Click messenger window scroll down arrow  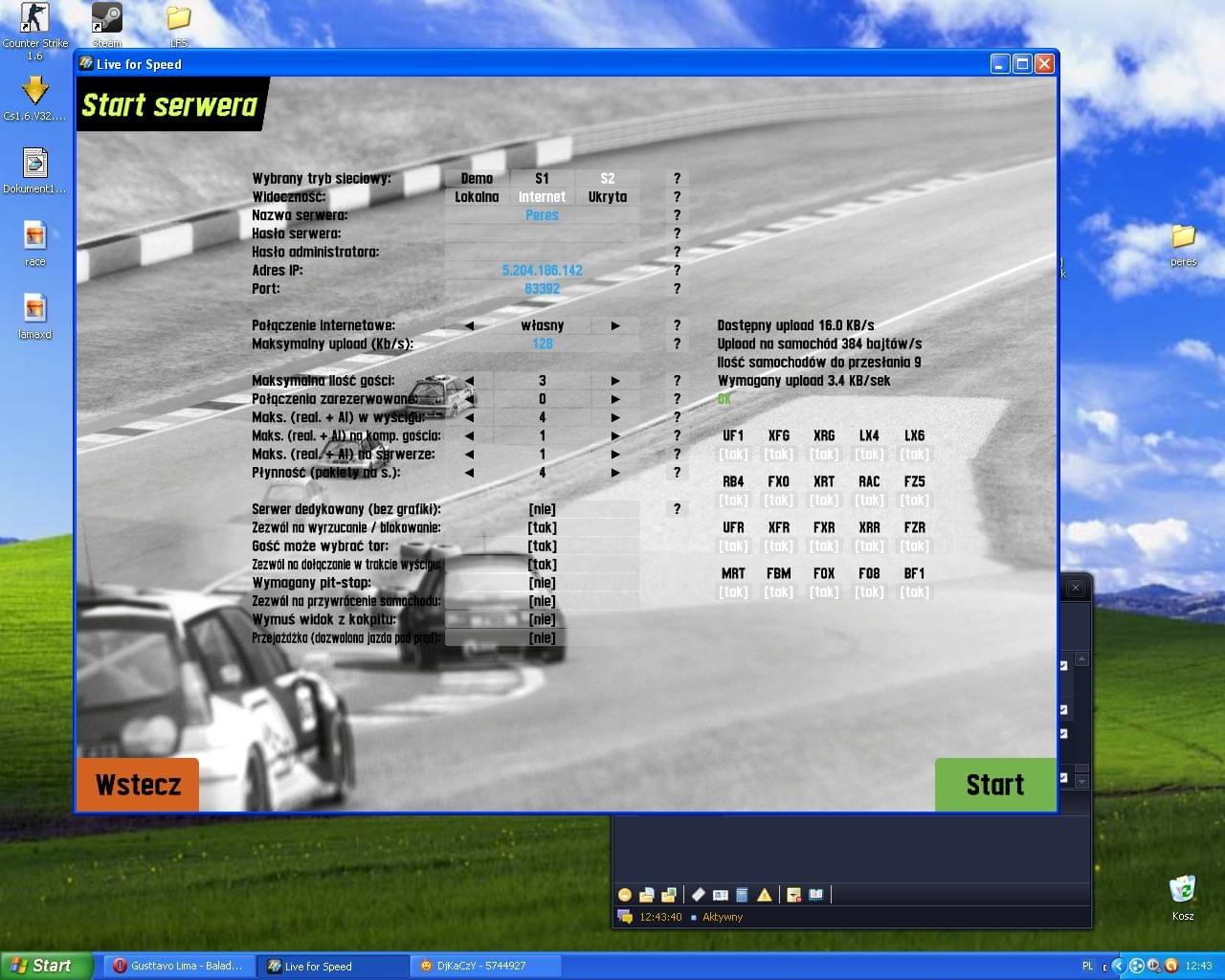[1081, 782]
